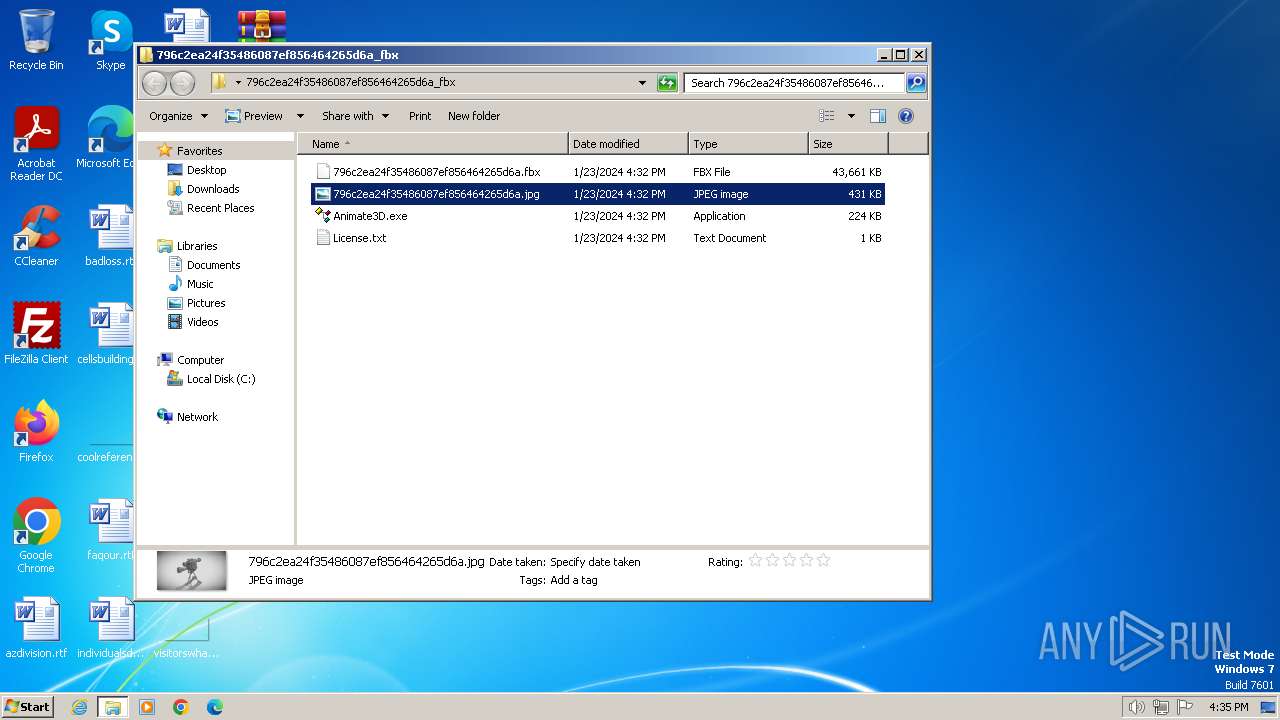Viewport: 1280px width, 720px height.
Task: Open the Videos library
Action: click(202, 322)
